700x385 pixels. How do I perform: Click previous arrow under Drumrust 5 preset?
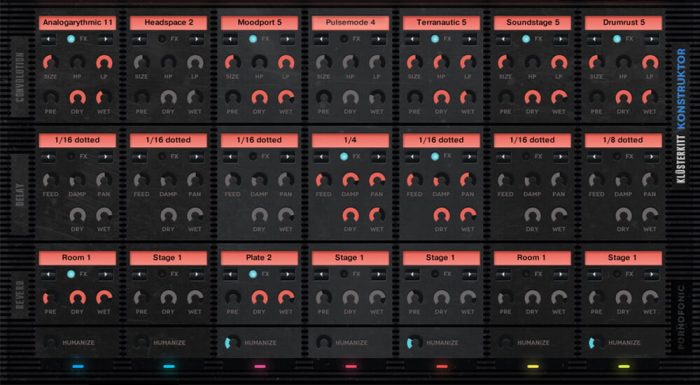594,39
